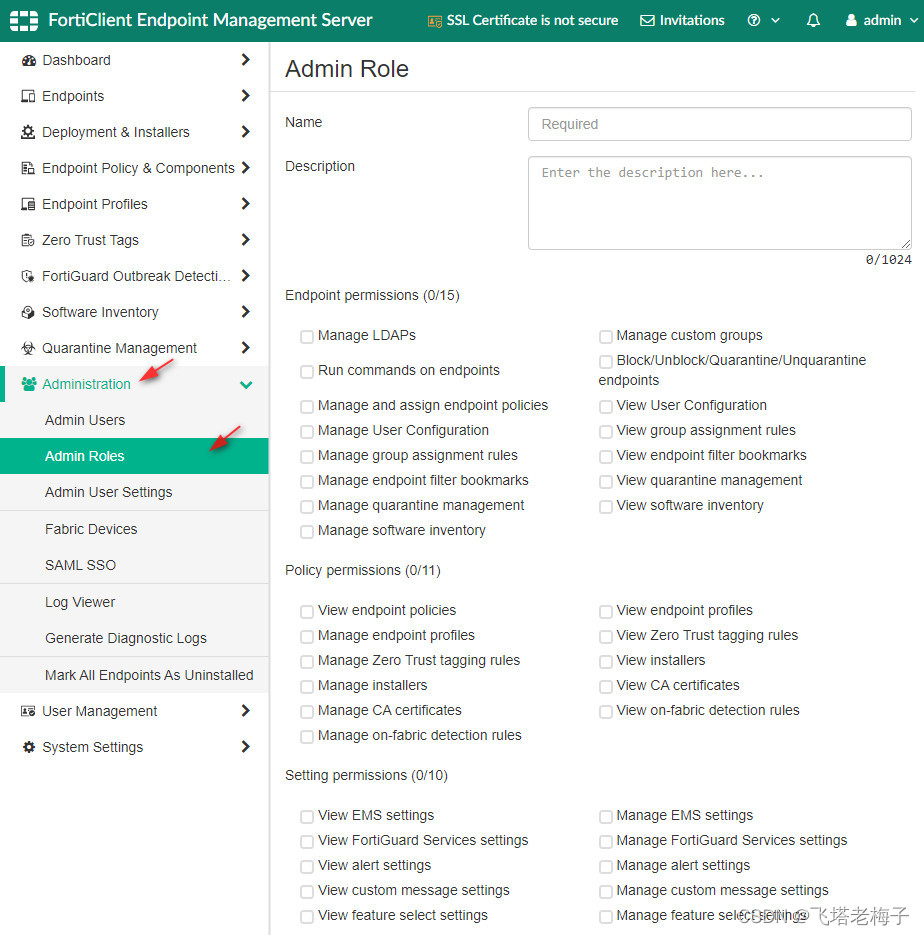Click the System Settings gear icon
Viewport: 924px width, 935px height.
(x=28, y=747)
